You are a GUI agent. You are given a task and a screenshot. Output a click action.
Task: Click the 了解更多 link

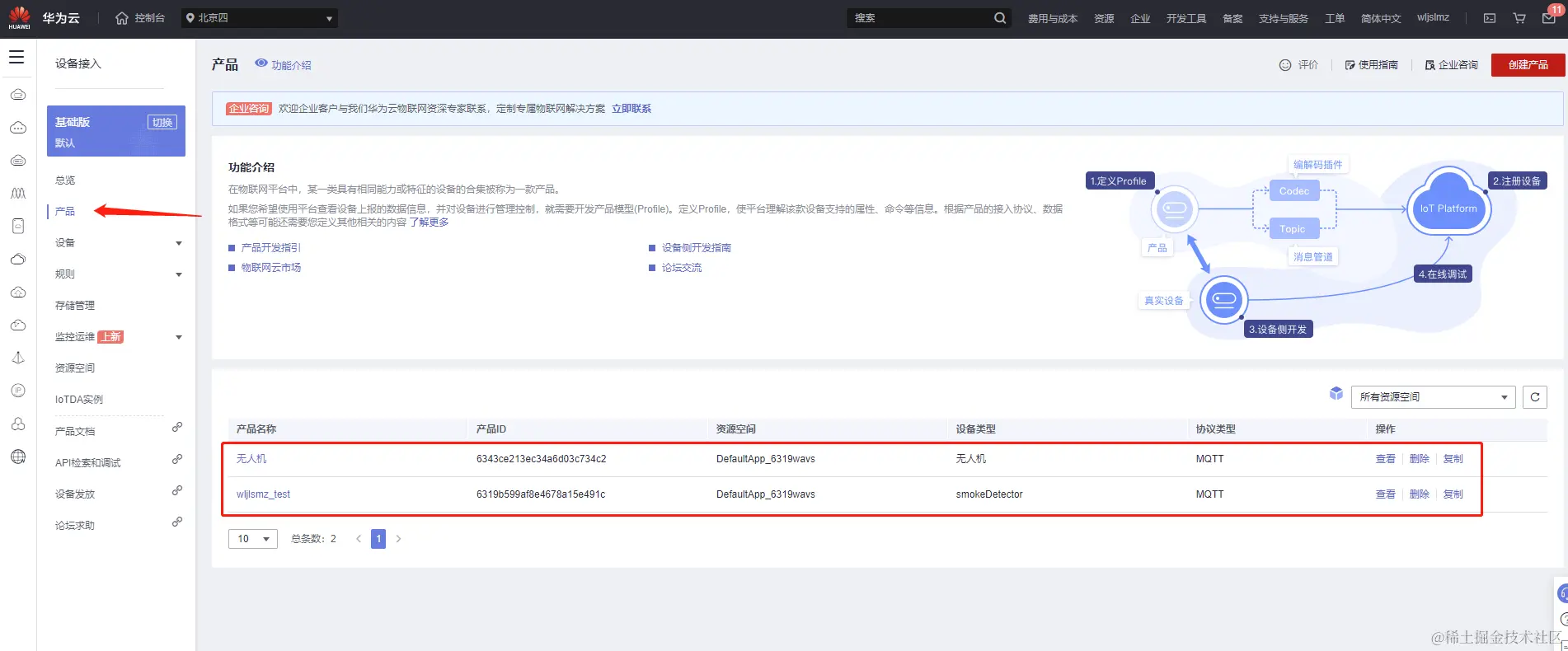pos(429,222)
